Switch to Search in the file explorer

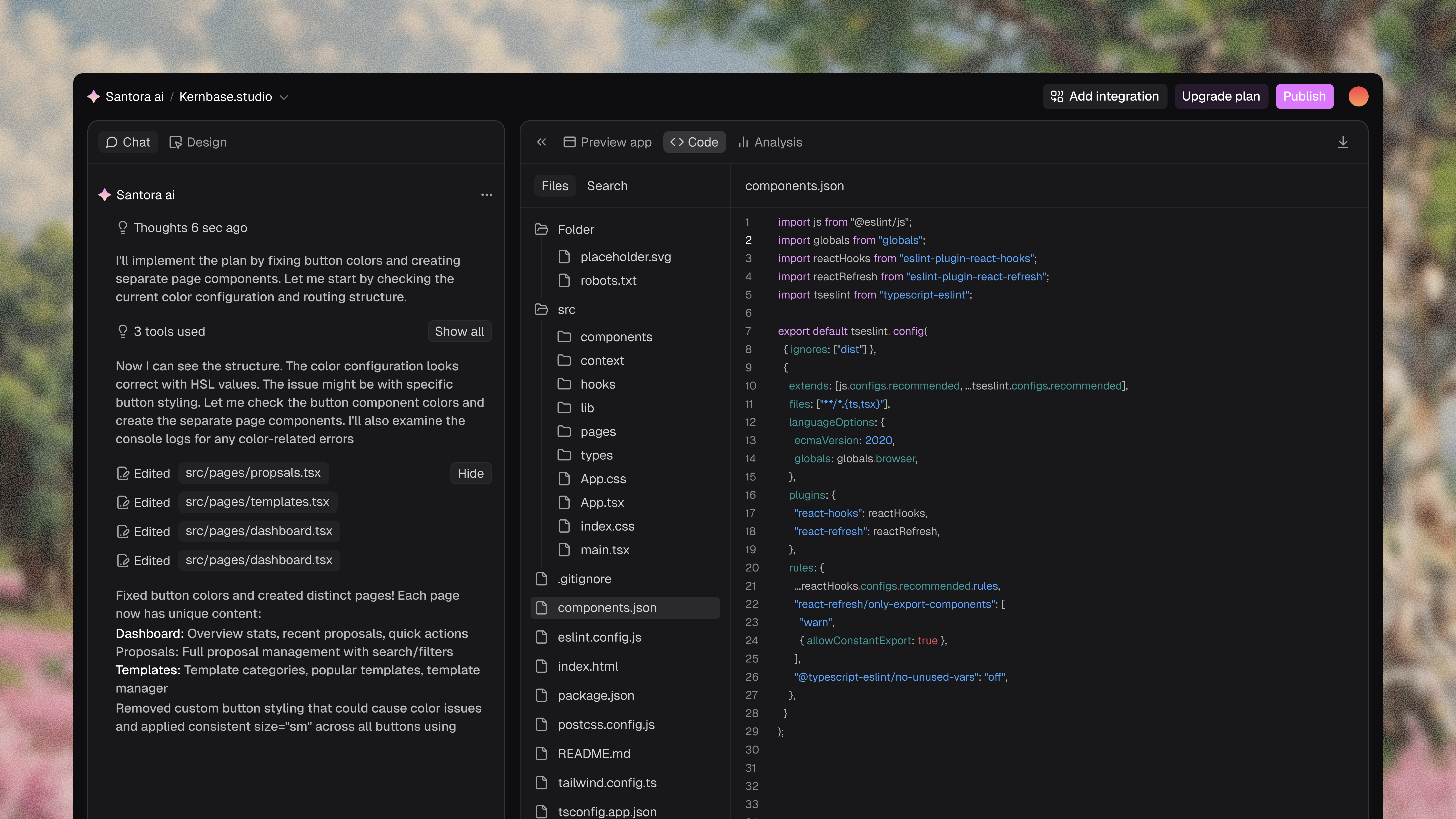coord(607,185)
